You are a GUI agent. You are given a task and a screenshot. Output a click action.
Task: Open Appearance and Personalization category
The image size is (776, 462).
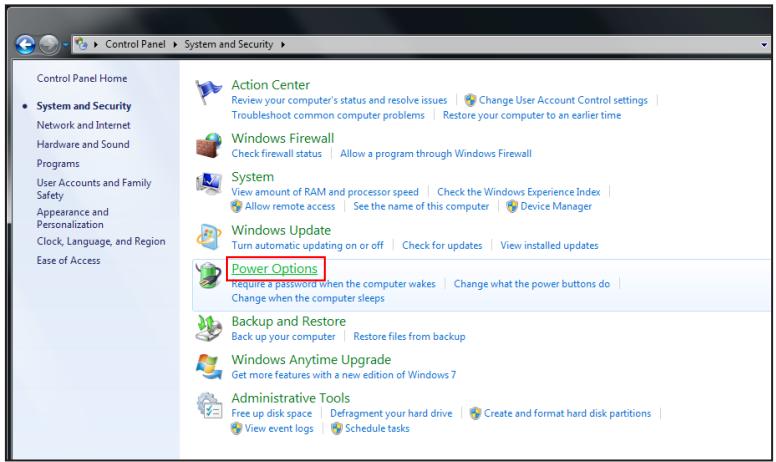click(x=72, y=218)
